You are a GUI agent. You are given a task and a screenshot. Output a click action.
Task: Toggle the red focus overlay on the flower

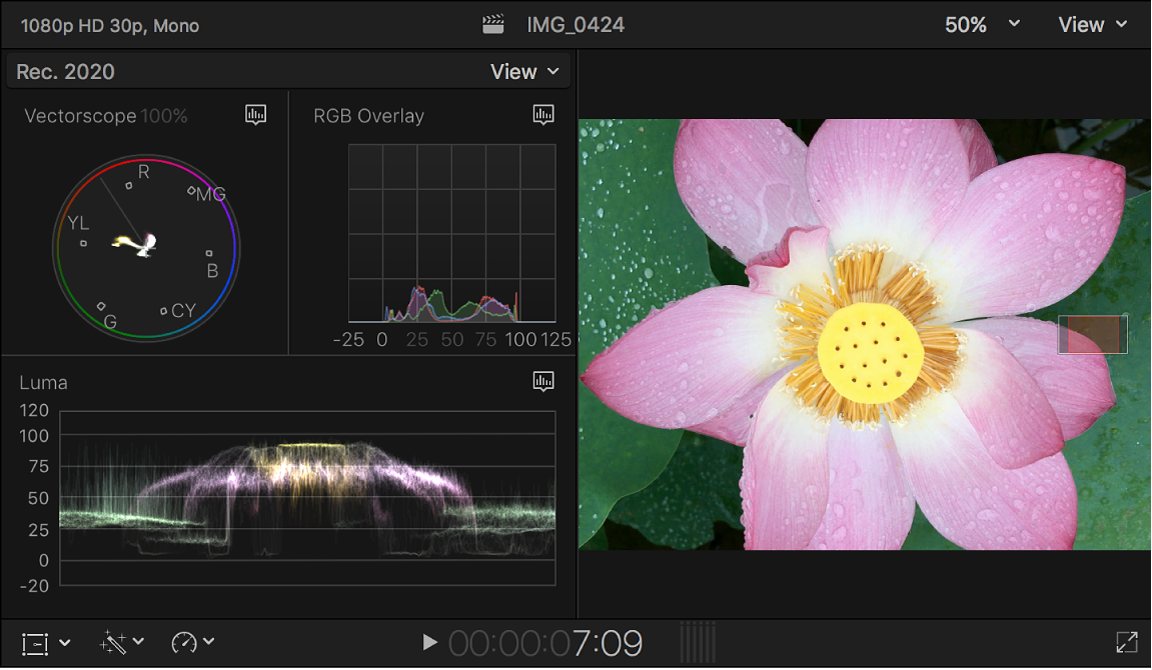1093,334
